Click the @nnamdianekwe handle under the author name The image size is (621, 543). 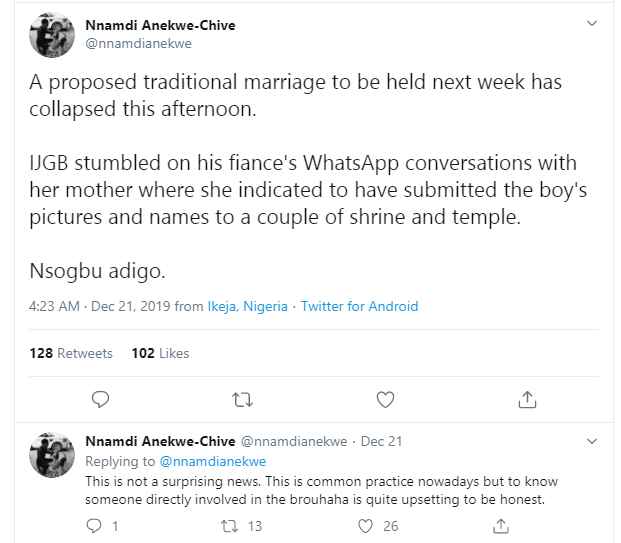(139, 44)
